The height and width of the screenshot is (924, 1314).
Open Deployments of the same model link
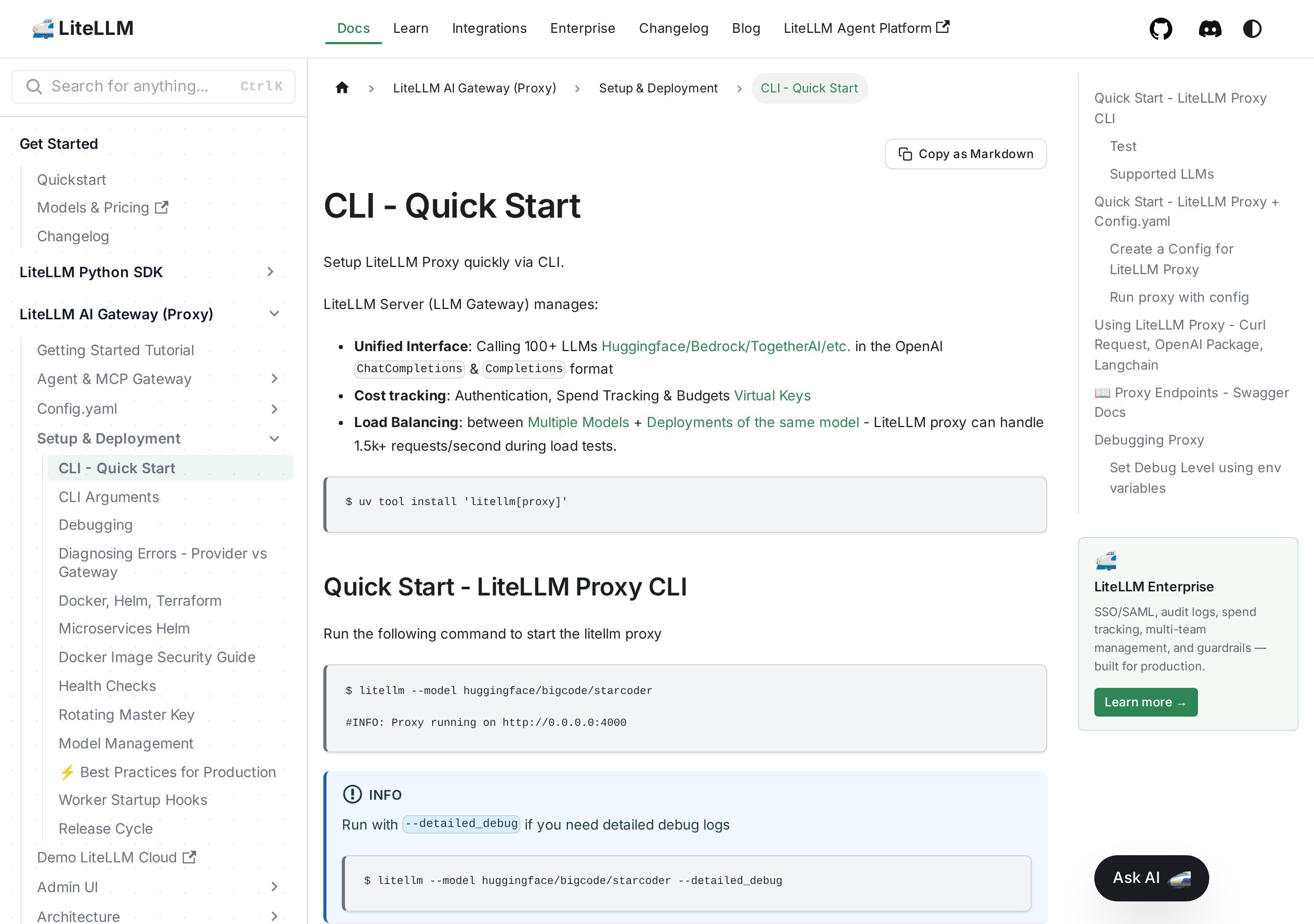pos(752,422)
